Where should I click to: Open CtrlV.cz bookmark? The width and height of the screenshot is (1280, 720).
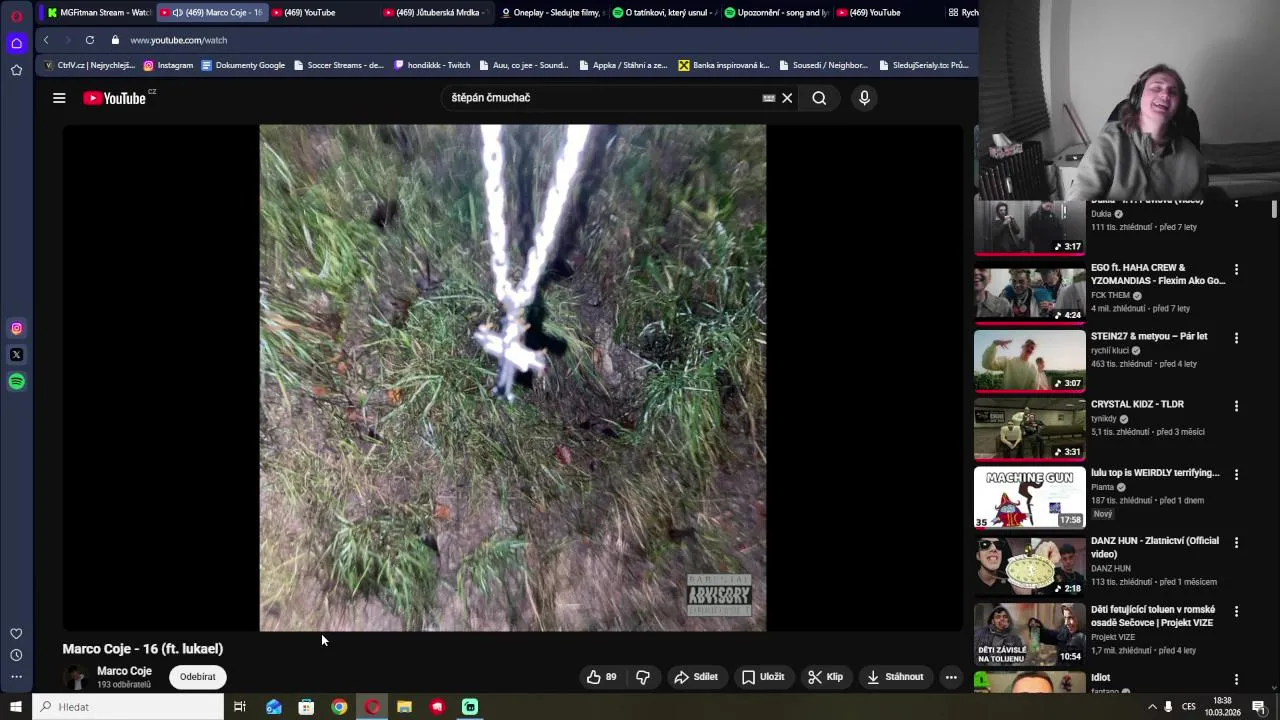click(90, 65)
